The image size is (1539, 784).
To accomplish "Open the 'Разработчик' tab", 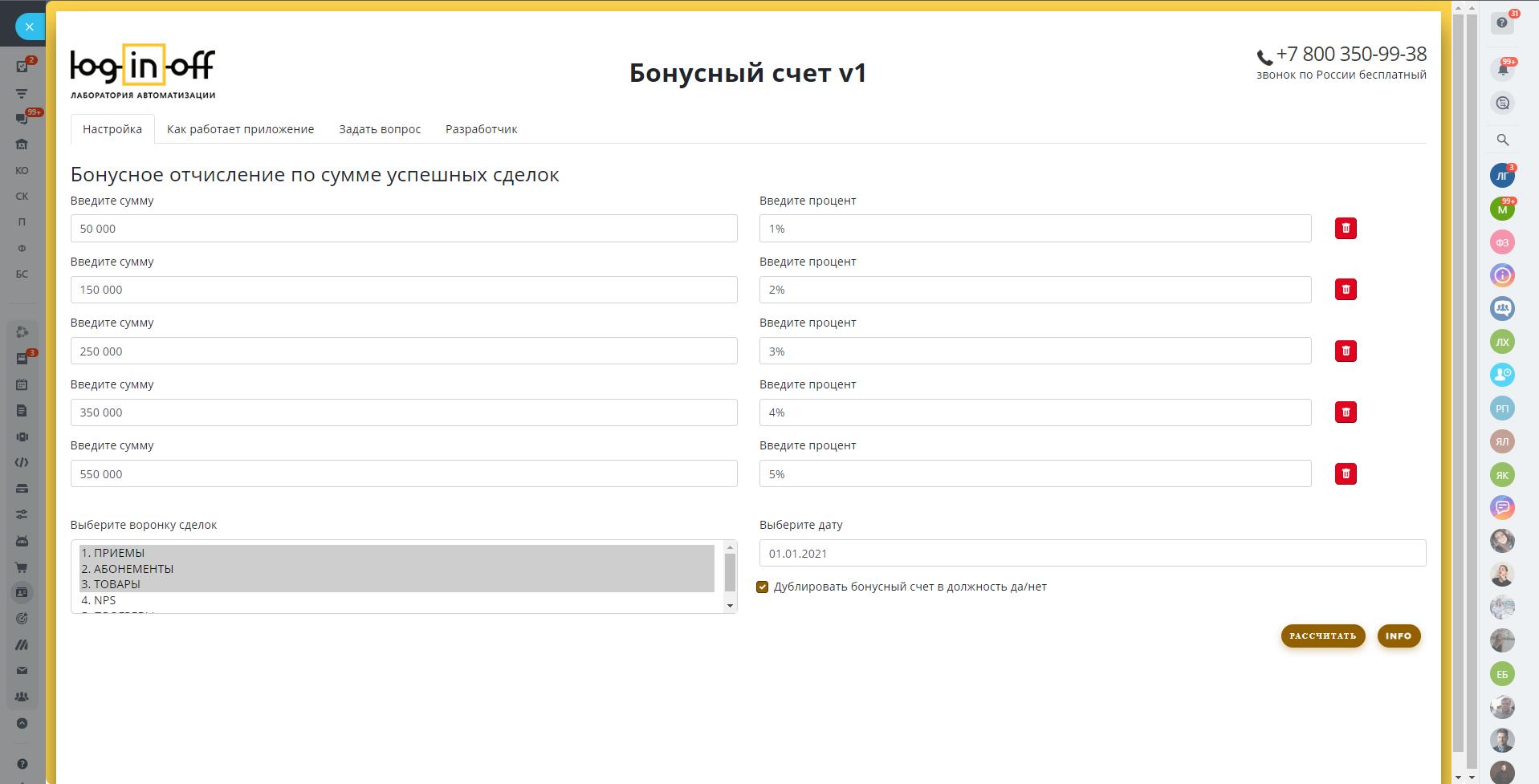I will (481, 129).
